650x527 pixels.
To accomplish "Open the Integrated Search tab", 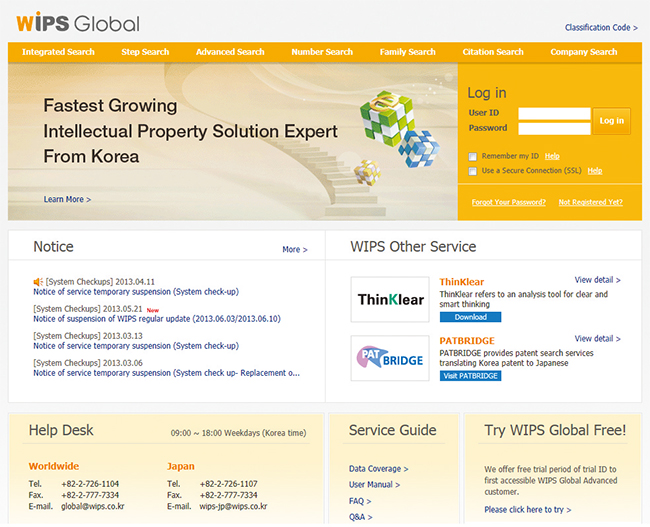I will (58, 52).
